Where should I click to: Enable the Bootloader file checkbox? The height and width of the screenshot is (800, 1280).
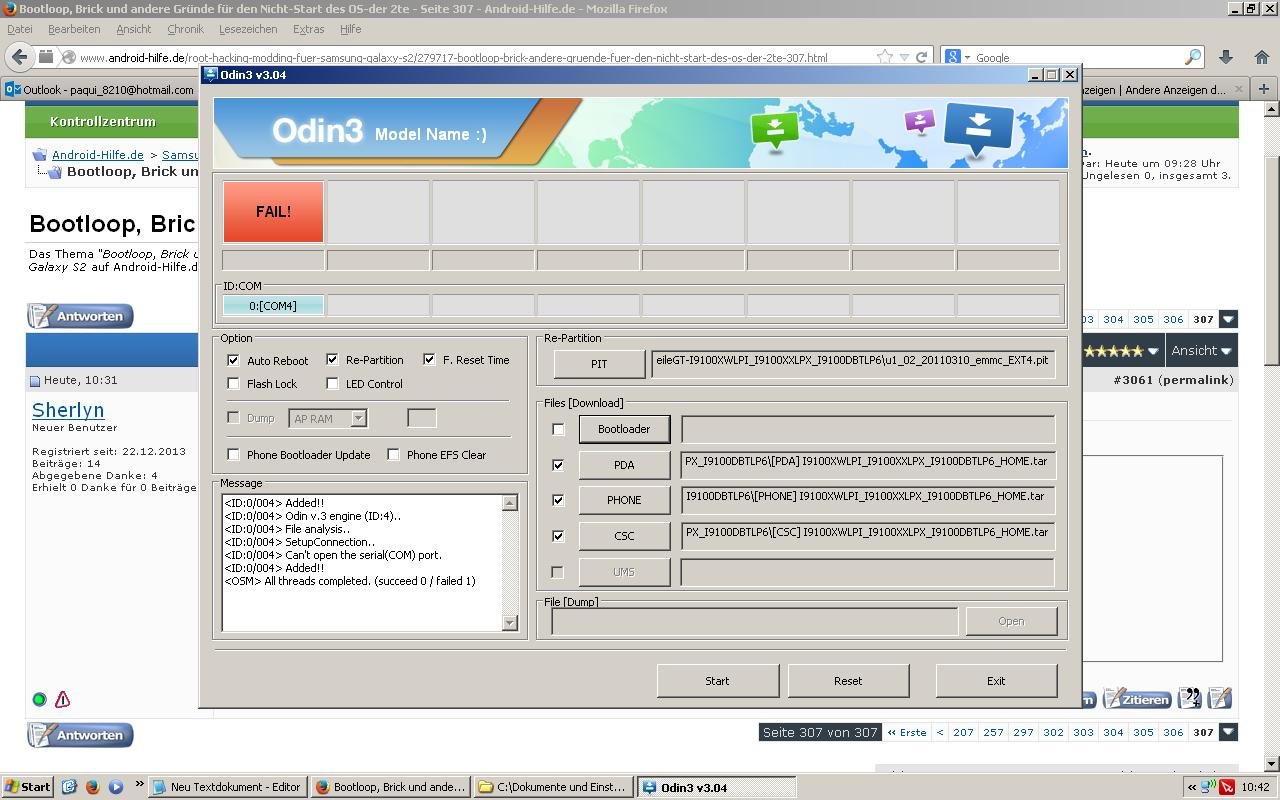[558, 430]
